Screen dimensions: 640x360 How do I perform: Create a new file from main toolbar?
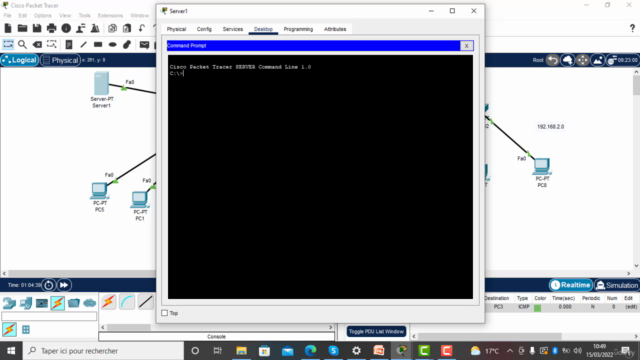8,28
